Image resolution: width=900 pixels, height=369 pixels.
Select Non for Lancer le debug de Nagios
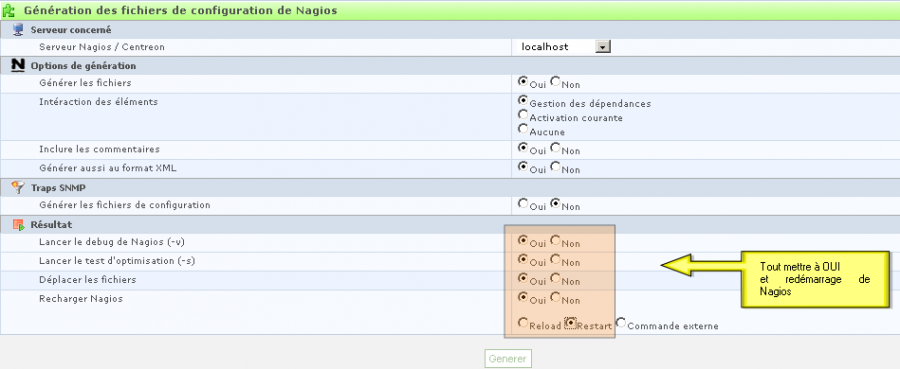pyautogui.click(x=554, y=240)
